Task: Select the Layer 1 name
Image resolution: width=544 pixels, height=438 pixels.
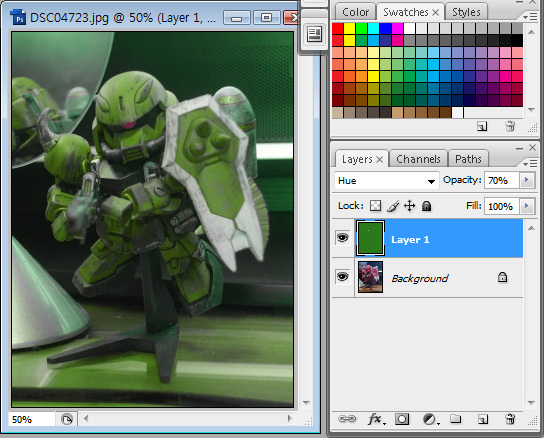Action: click(x=410, y=239)
